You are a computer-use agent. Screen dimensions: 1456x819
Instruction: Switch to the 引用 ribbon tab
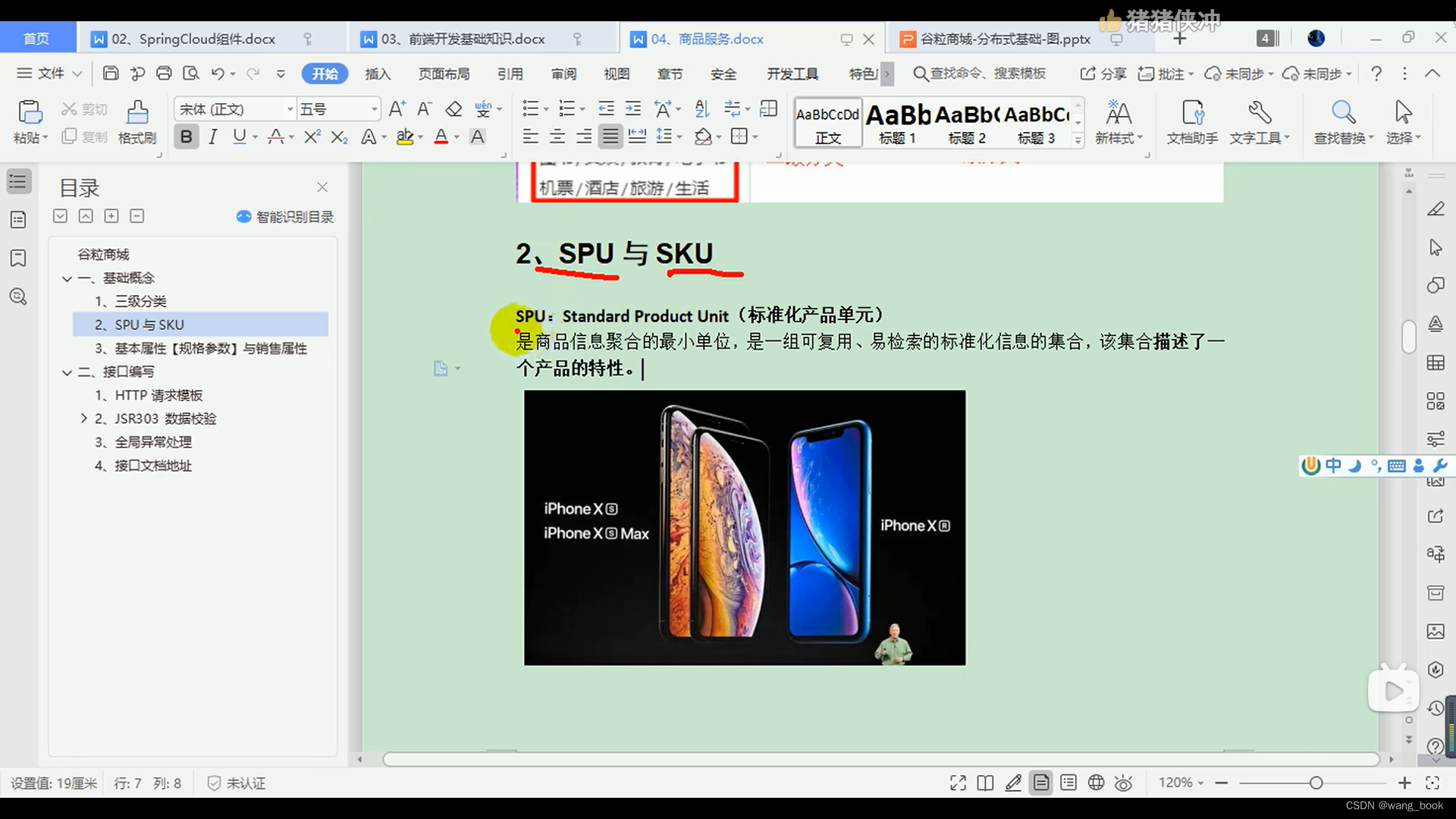pos(510,74)
